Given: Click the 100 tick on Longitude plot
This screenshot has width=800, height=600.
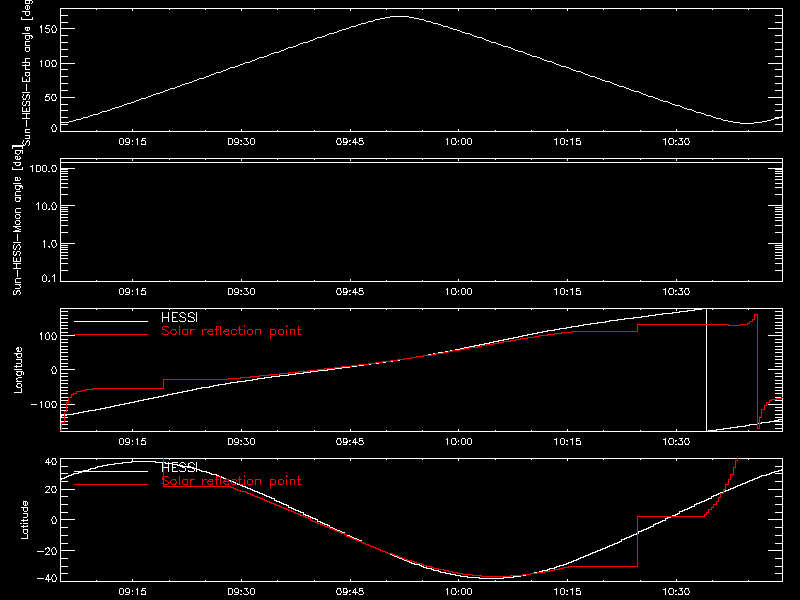Looking at the screenshot, I should pyautogui.click(x=48, y=336).
